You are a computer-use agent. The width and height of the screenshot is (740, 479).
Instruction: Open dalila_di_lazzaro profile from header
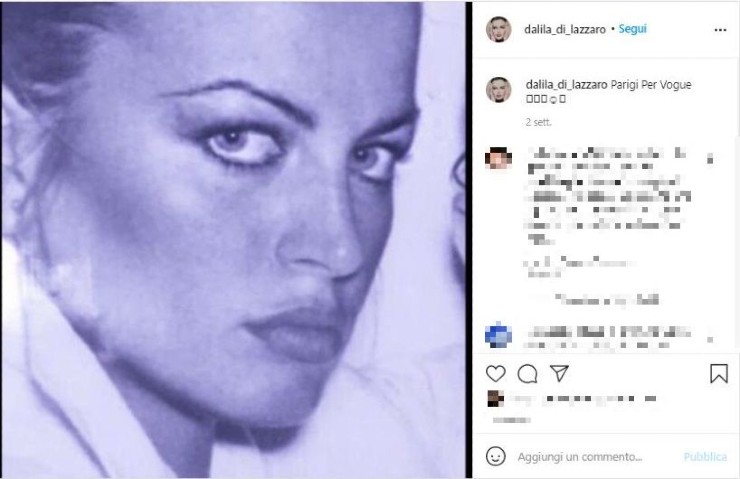tap(565, 29)
